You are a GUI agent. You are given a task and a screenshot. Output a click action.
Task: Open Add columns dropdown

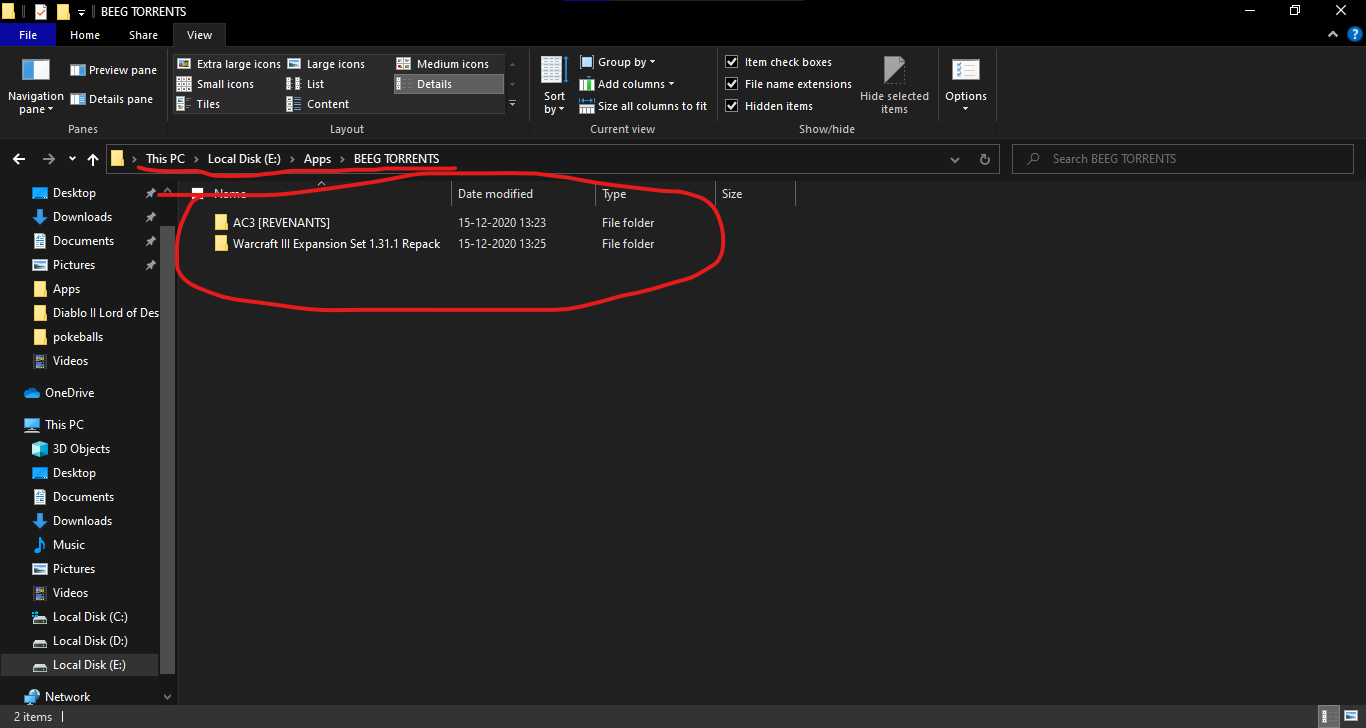[627, 84]
